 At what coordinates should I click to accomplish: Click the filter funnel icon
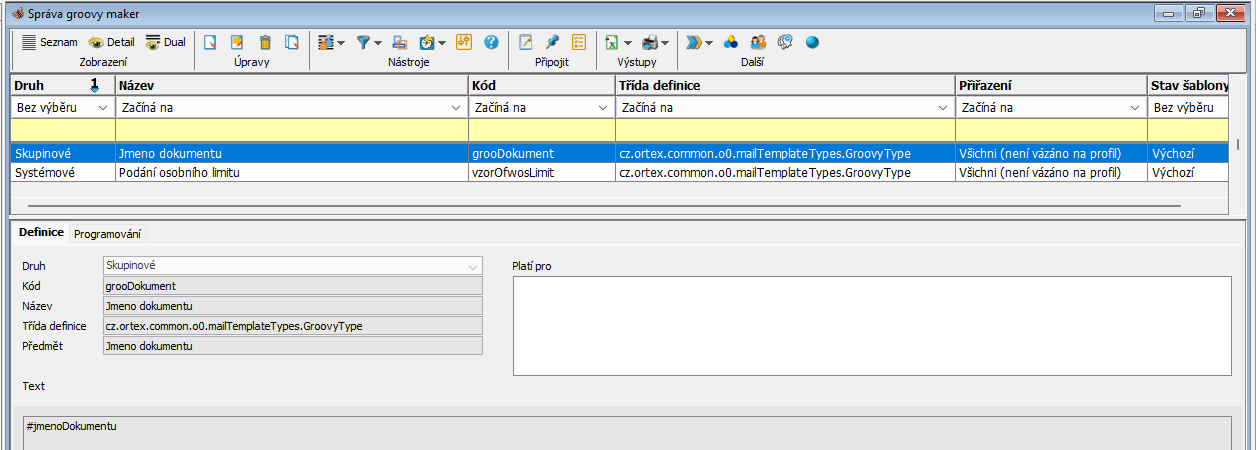pyautogui.click(x=363, y=43)
